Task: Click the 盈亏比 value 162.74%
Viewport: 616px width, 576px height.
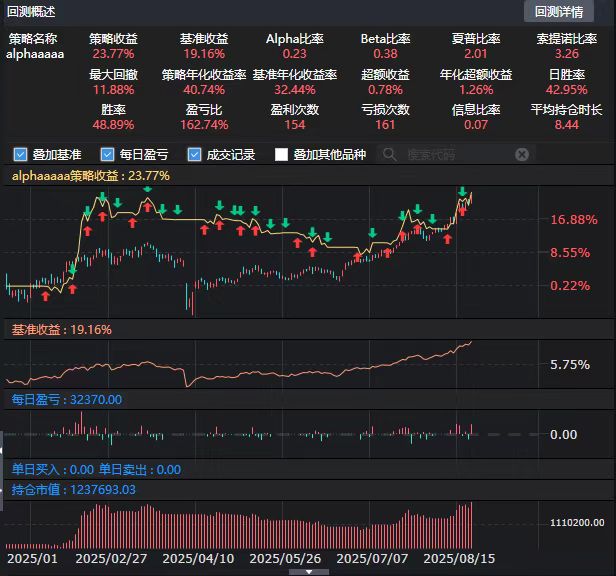Action: pyautogui.click(x=204, y=125)
